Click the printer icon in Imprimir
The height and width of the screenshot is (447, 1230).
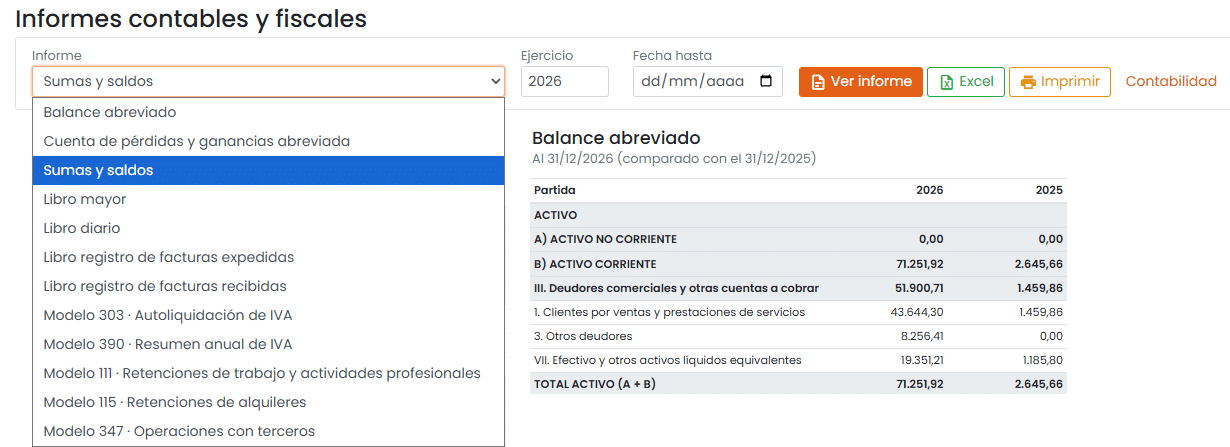[1028, 82]
